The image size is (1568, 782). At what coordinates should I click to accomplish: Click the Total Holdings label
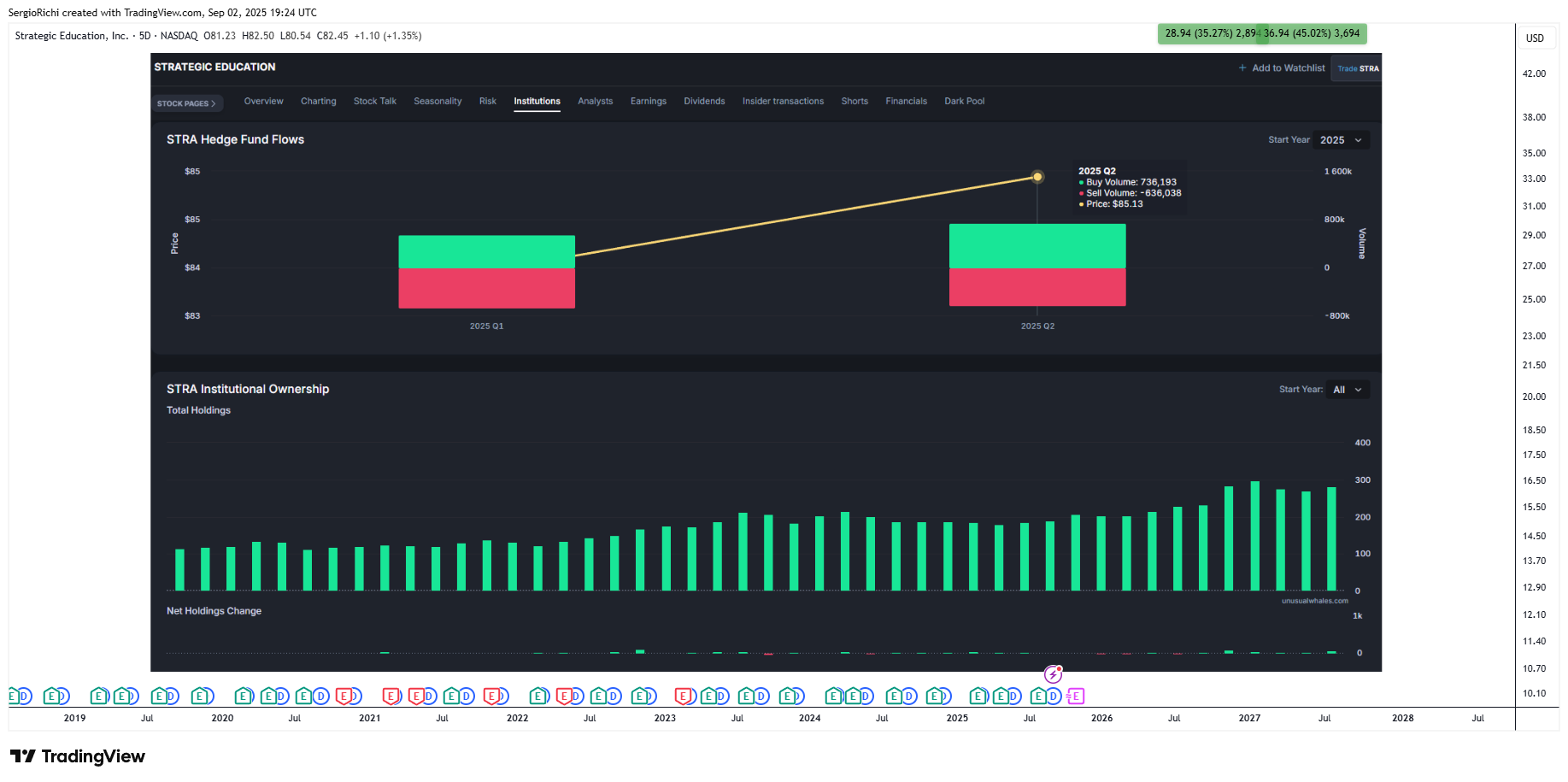(198, 410)
